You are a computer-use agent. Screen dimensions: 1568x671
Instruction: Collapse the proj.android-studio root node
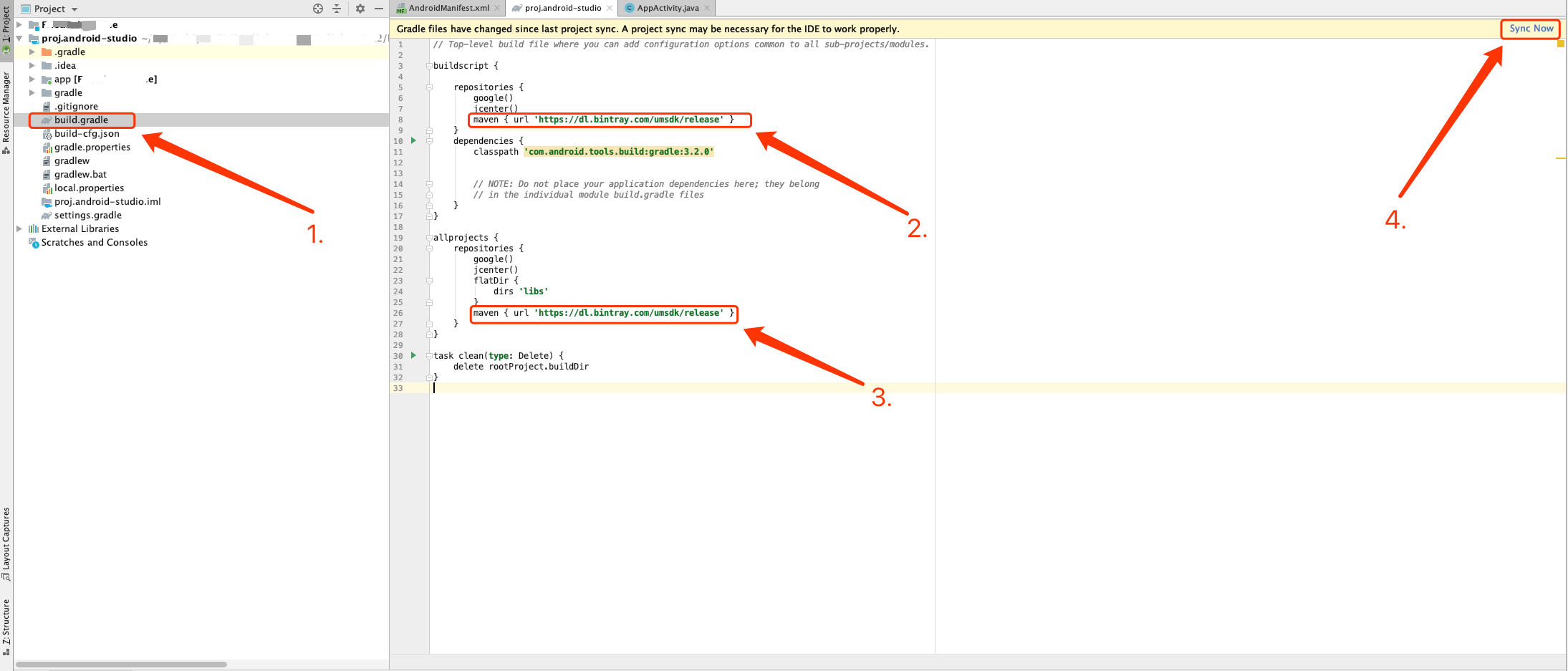pos(19,39)
